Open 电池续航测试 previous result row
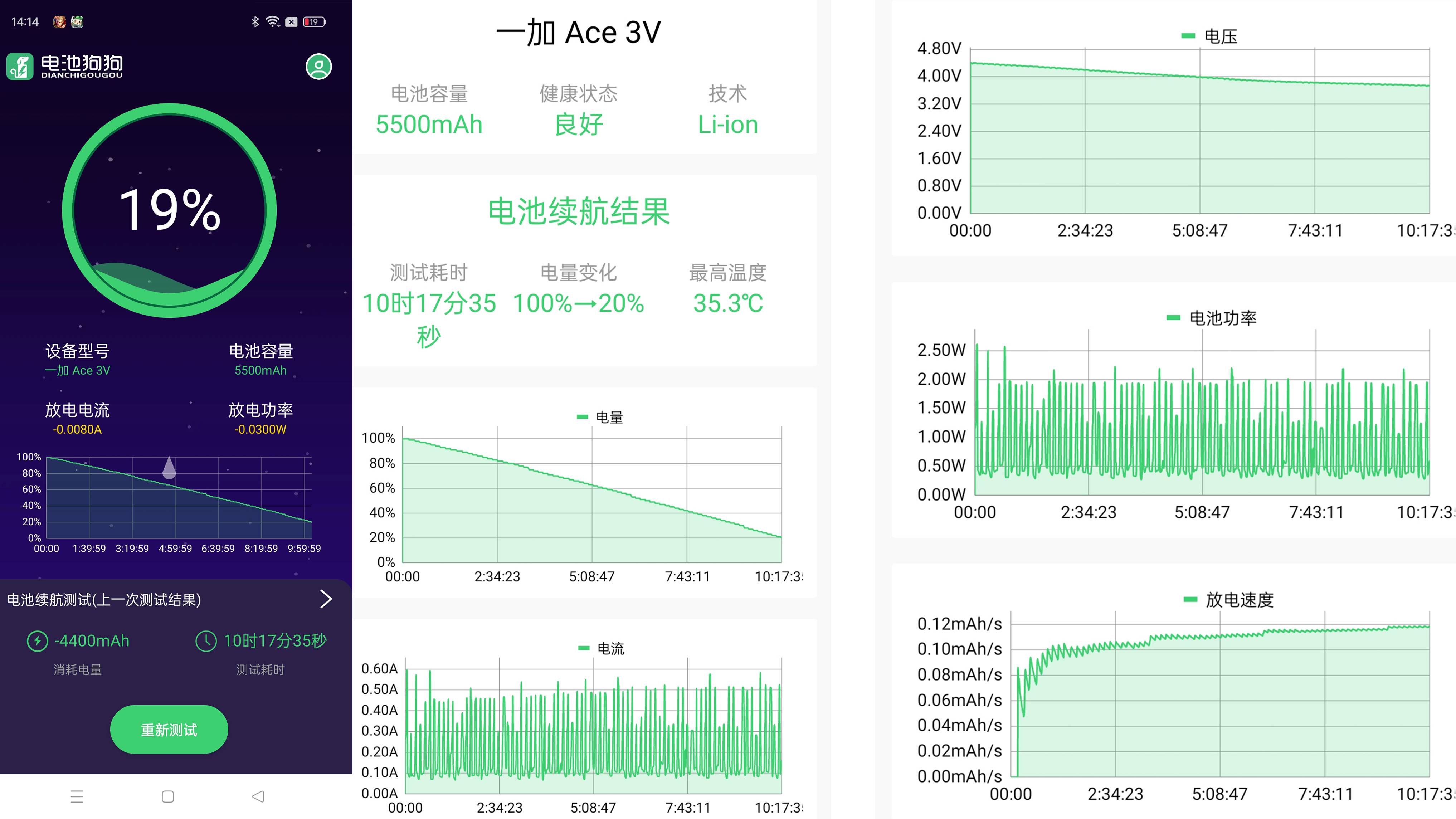1456x819 pixels. (x=104, y=600)
